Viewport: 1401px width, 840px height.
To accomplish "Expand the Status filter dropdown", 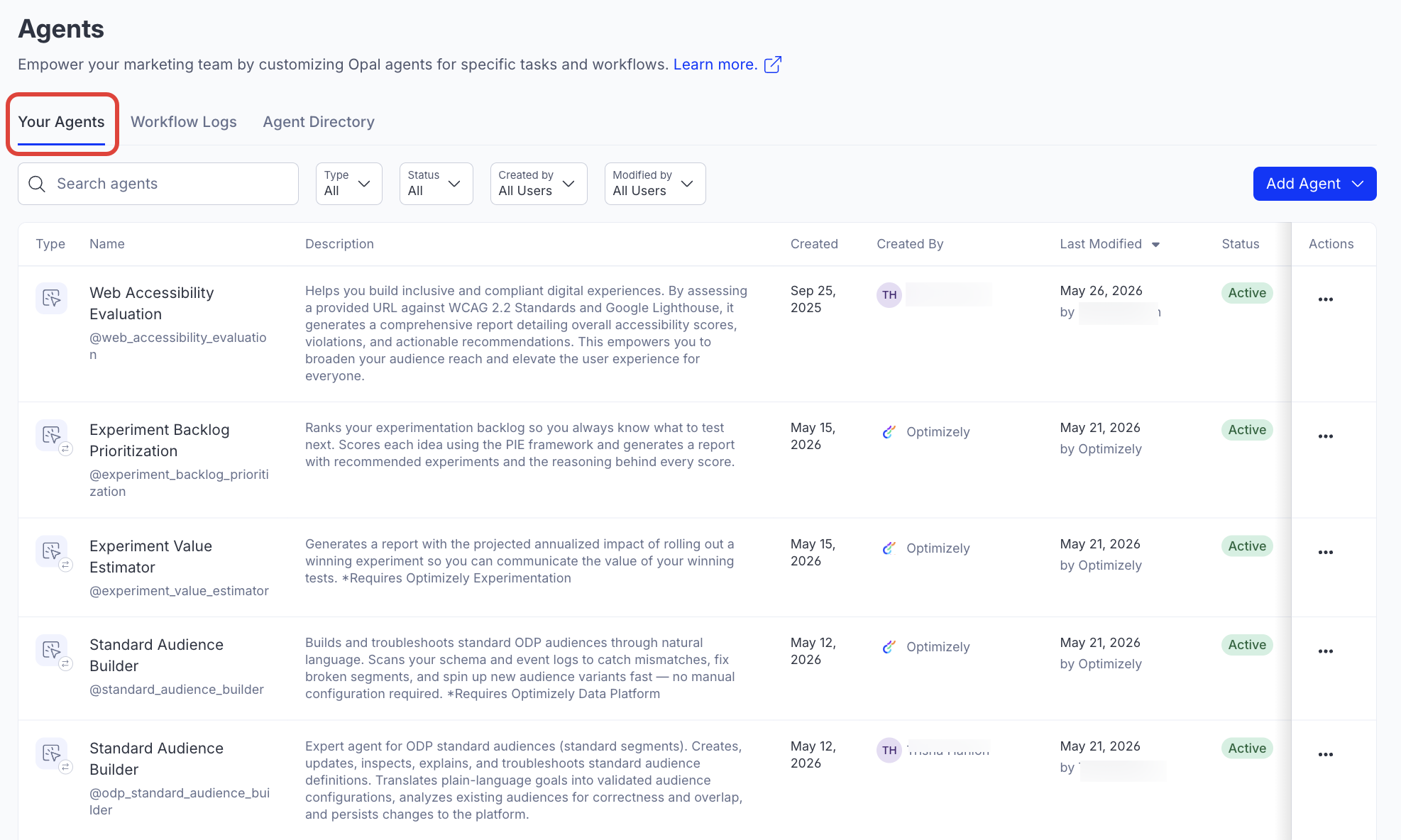I will click(x=436, y=184).
